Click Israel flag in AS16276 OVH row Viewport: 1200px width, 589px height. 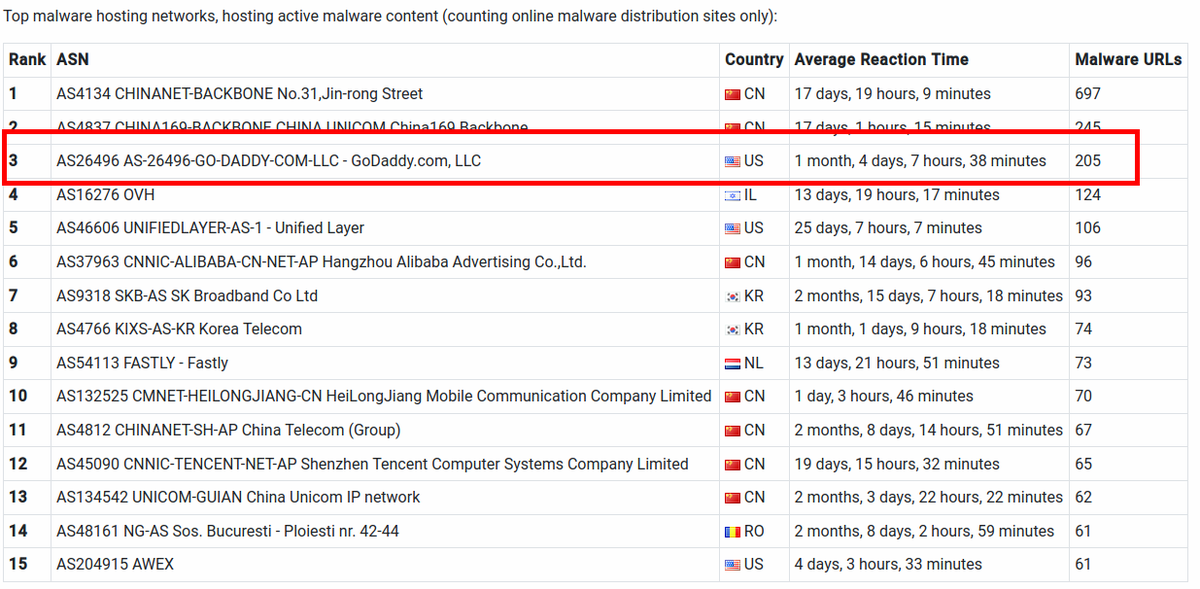point(733,195)
